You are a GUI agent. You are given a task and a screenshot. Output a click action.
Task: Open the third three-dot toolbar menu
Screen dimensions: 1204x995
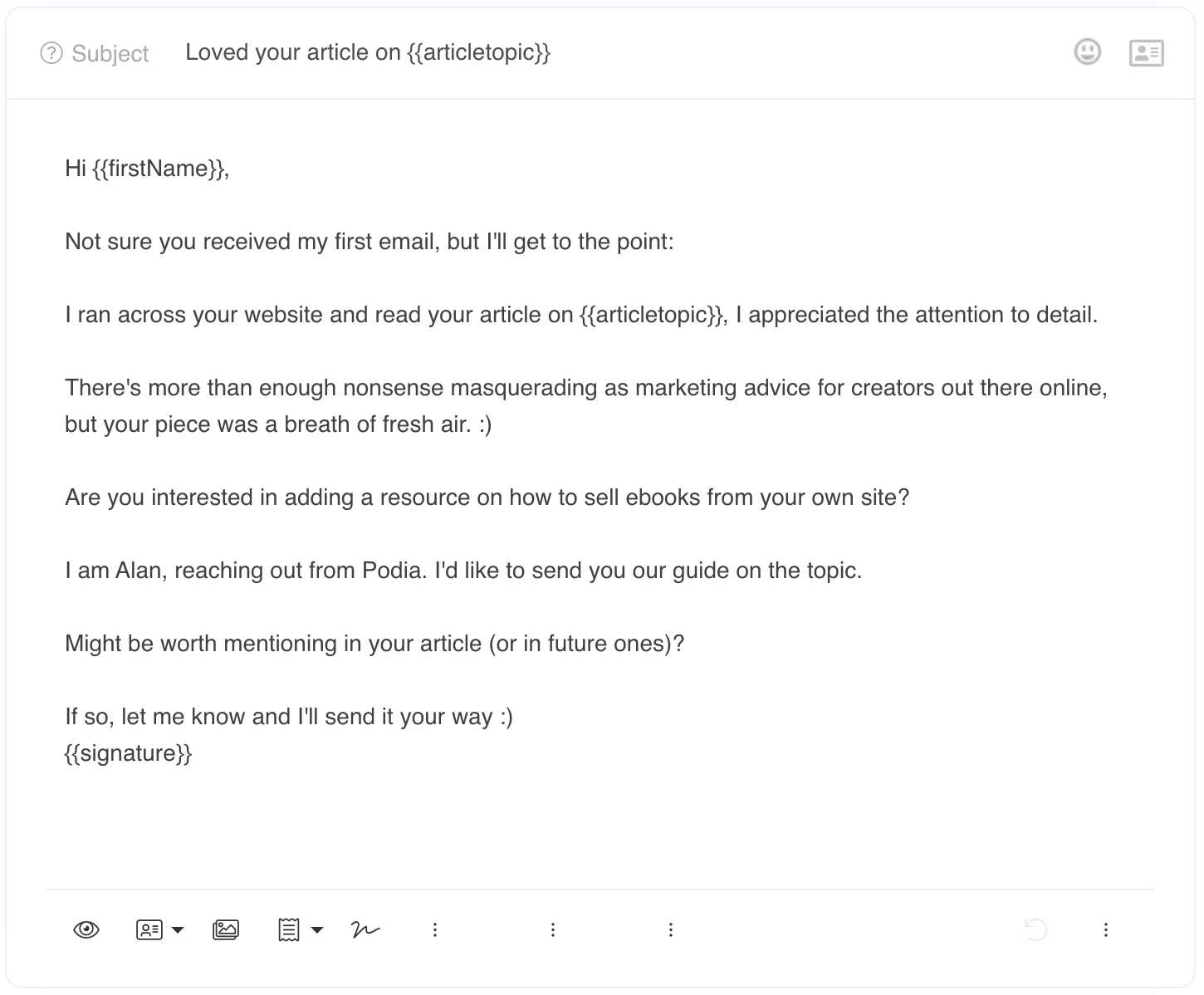[671, 929]
